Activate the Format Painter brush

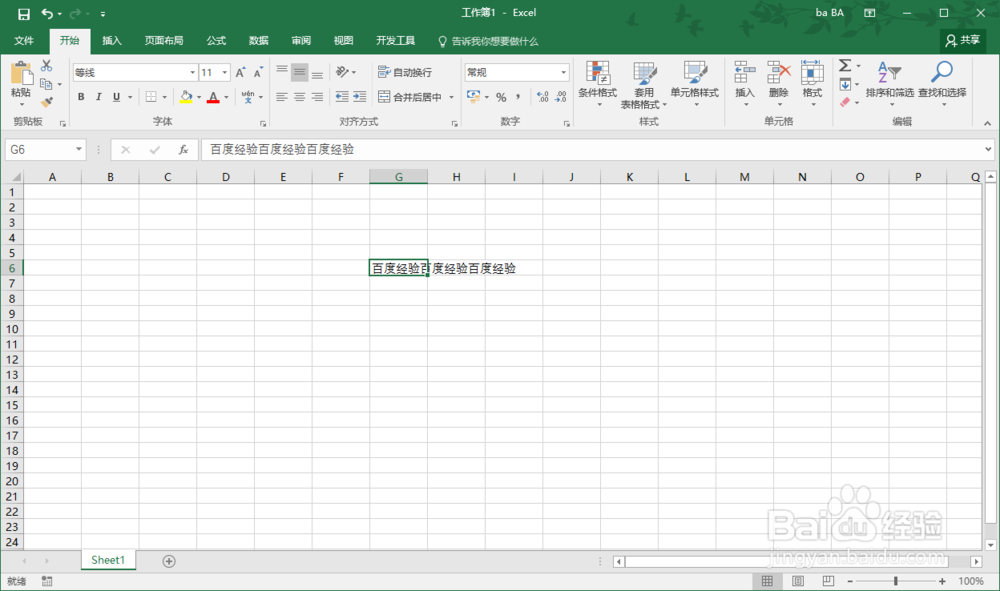(47, 102)
